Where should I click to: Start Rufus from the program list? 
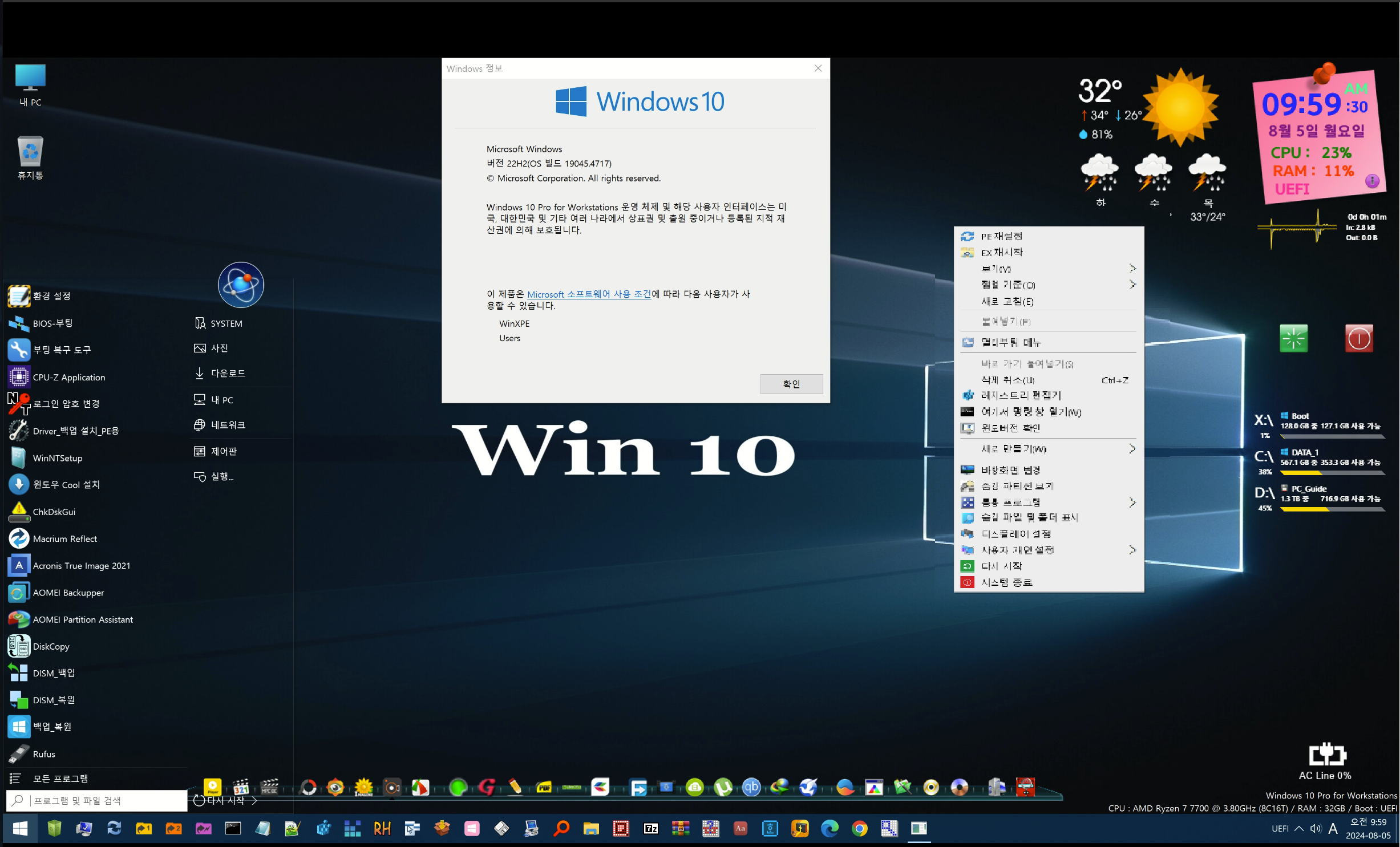click(x=33, y=753)
